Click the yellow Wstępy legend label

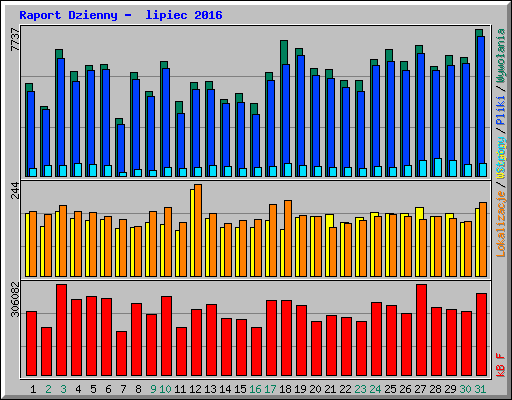[x=501, y=157]
